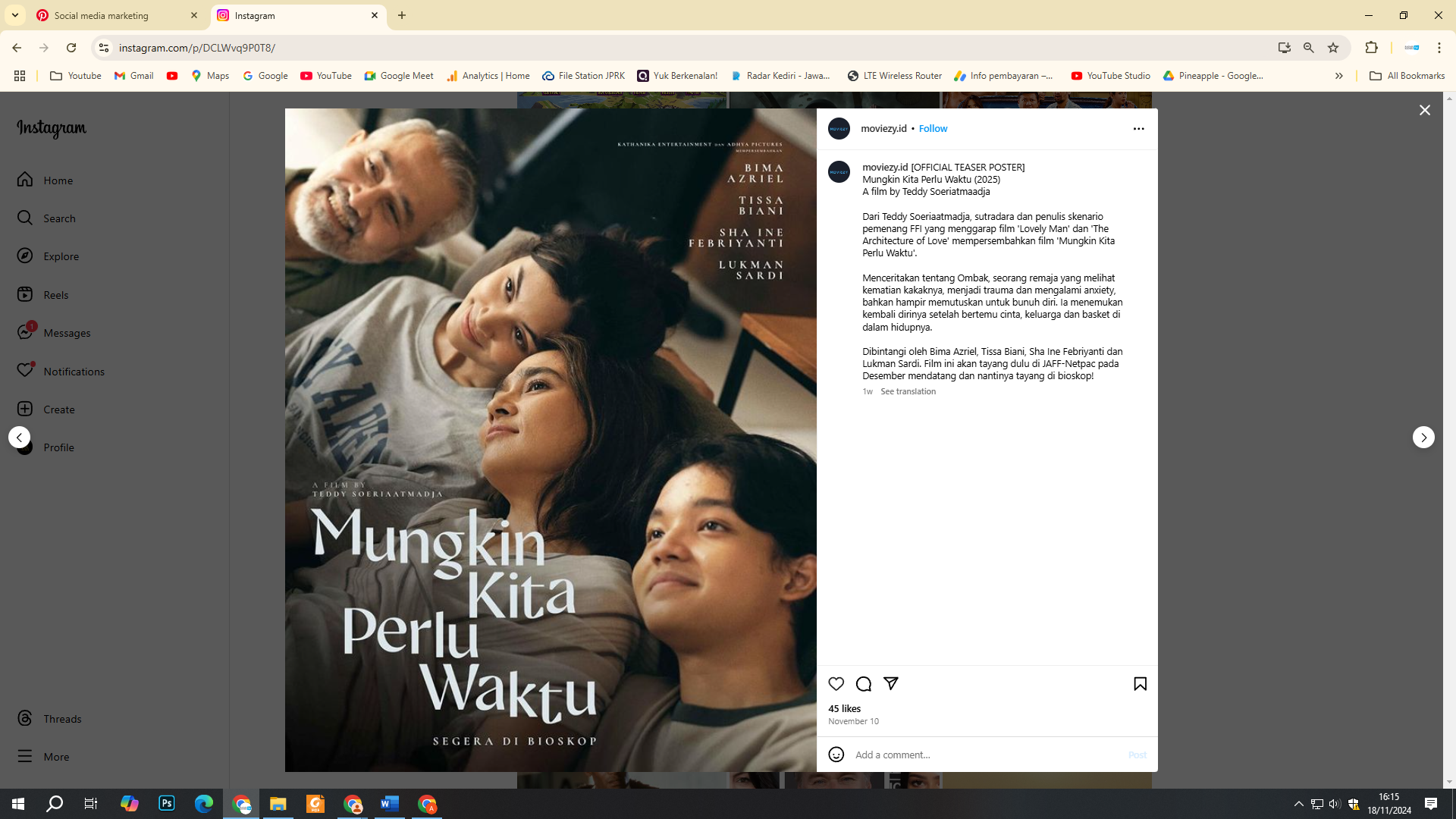Open a new browser tab

click(402, 16)
